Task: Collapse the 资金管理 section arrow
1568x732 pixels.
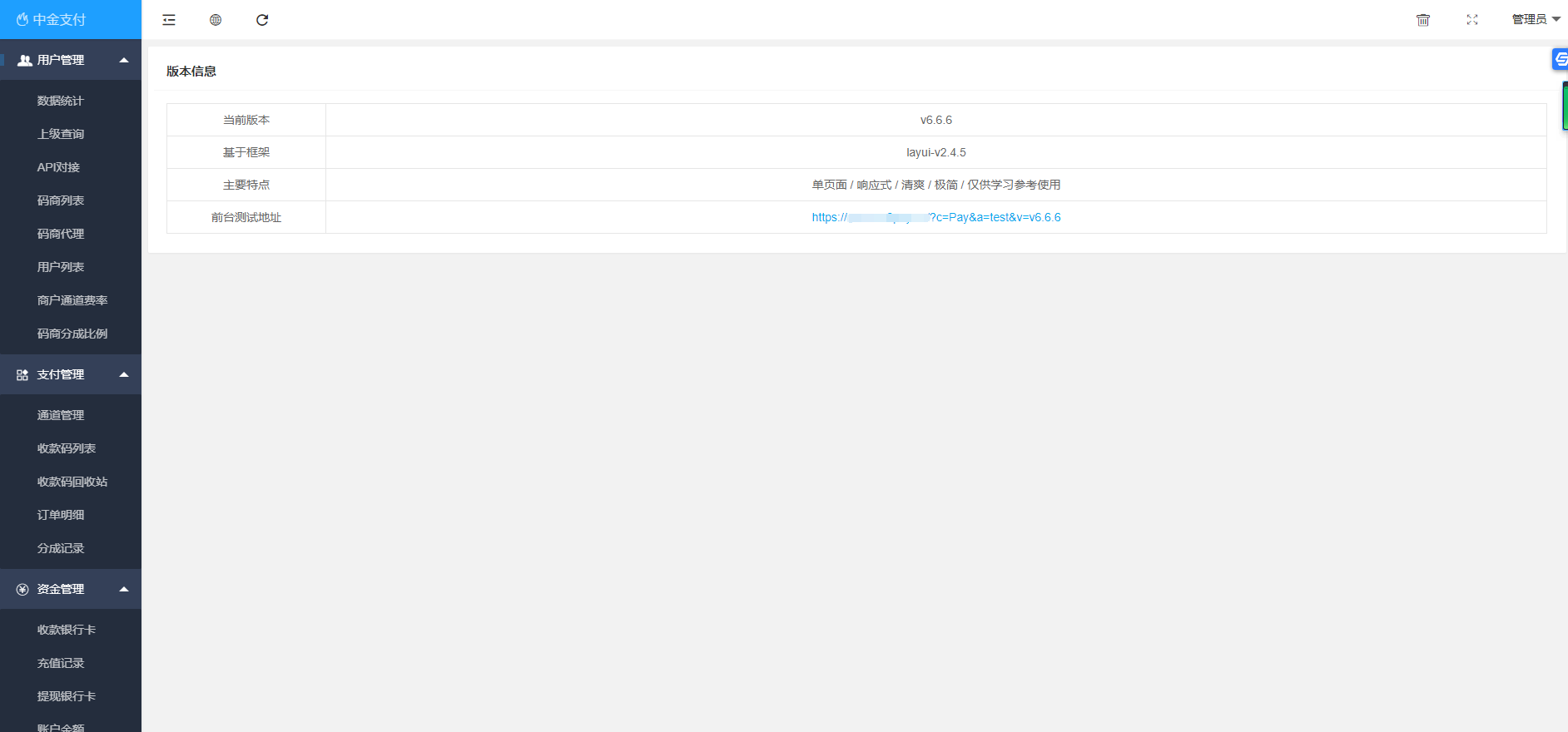Action: coord(124,589)
